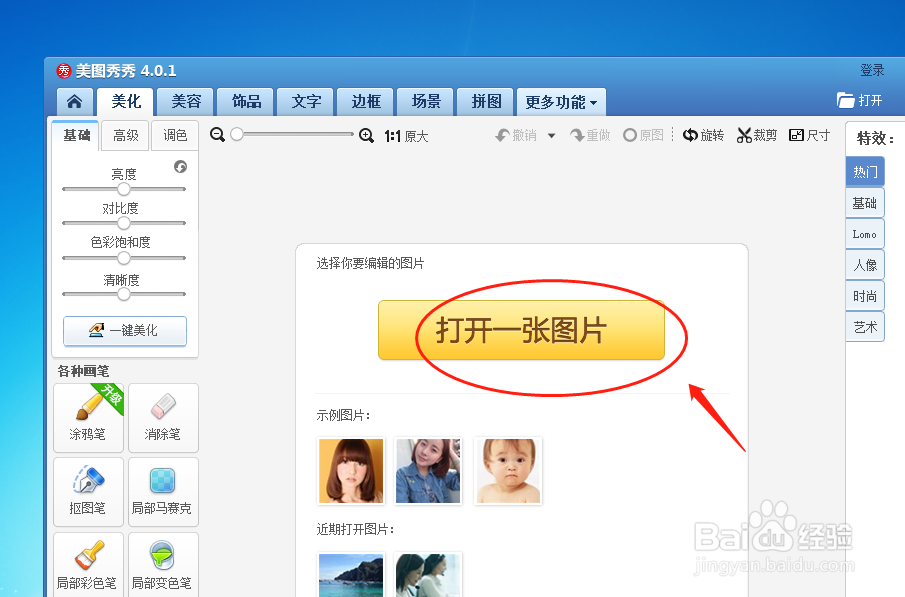Click the 尺寸 resize tool

[x=809, y=135]
